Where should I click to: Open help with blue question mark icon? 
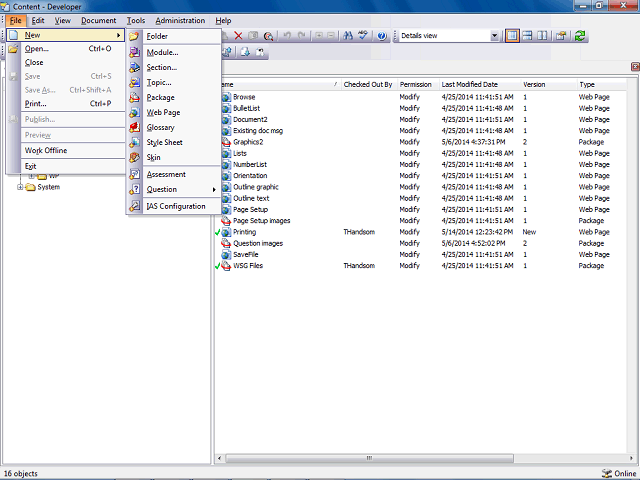click(x=382, y=36)
